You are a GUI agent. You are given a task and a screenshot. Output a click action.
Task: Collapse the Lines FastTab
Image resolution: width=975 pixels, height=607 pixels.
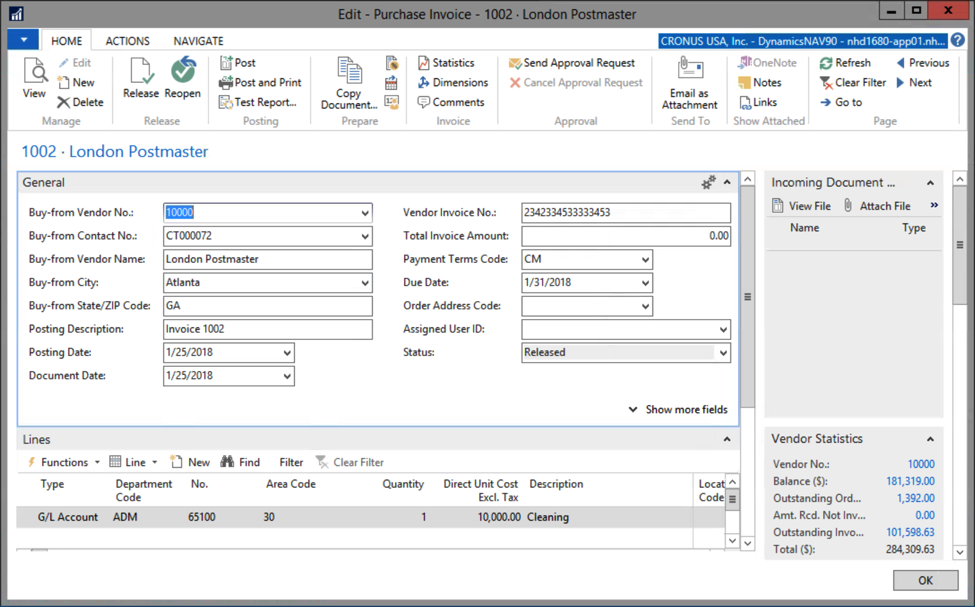tap(727, 440)
